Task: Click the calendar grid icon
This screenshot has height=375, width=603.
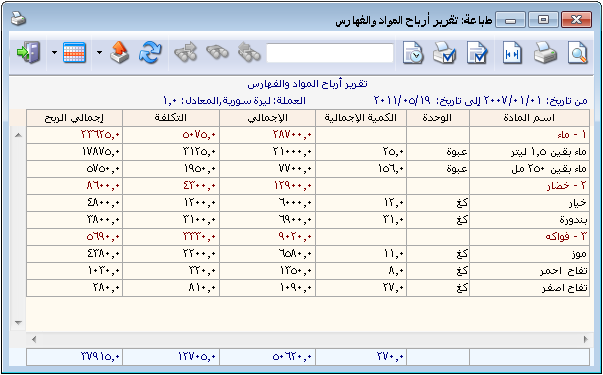Action: (x=74, y=53)
